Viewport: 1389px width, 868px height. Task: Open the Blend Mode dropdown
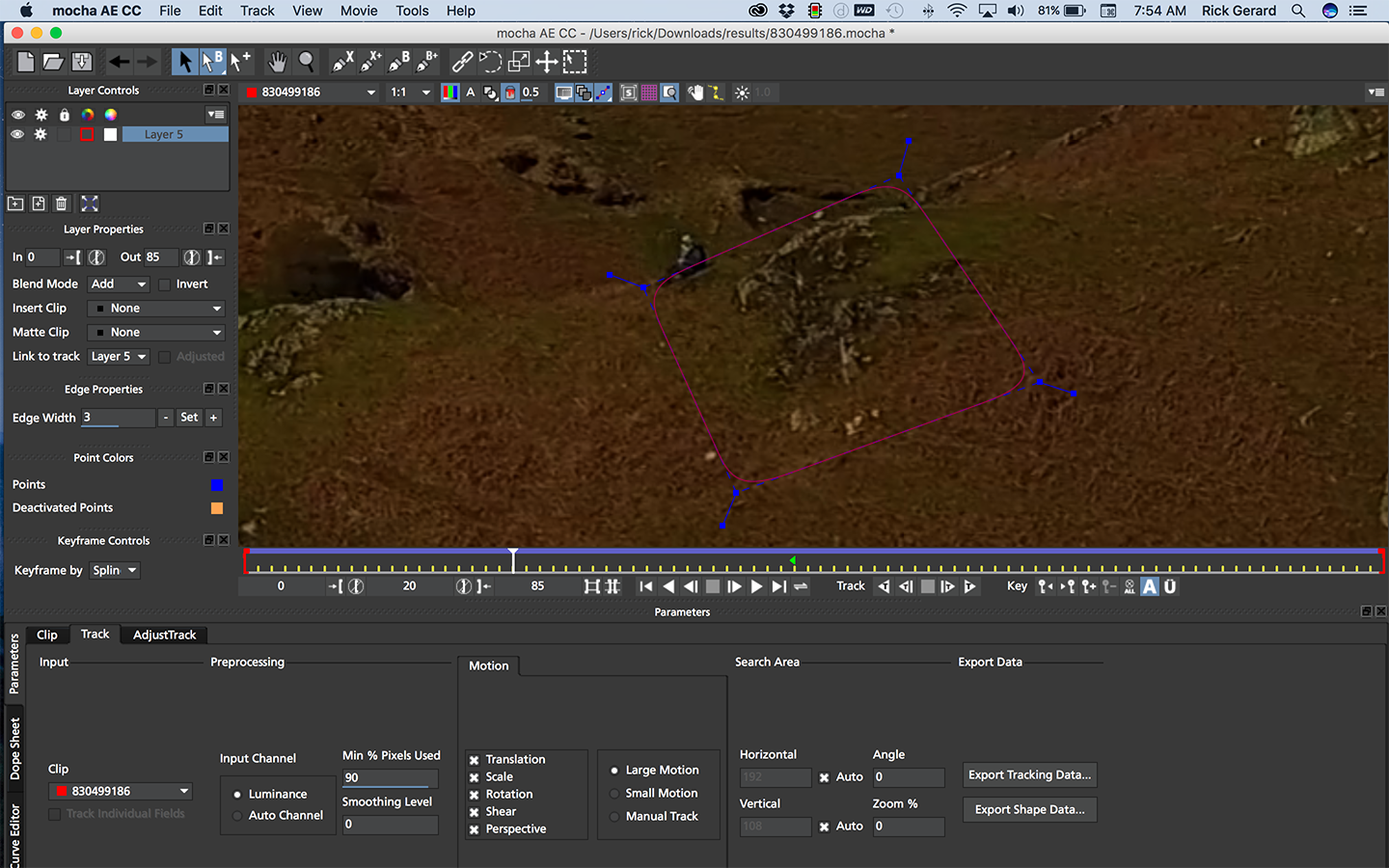point(119,285)
